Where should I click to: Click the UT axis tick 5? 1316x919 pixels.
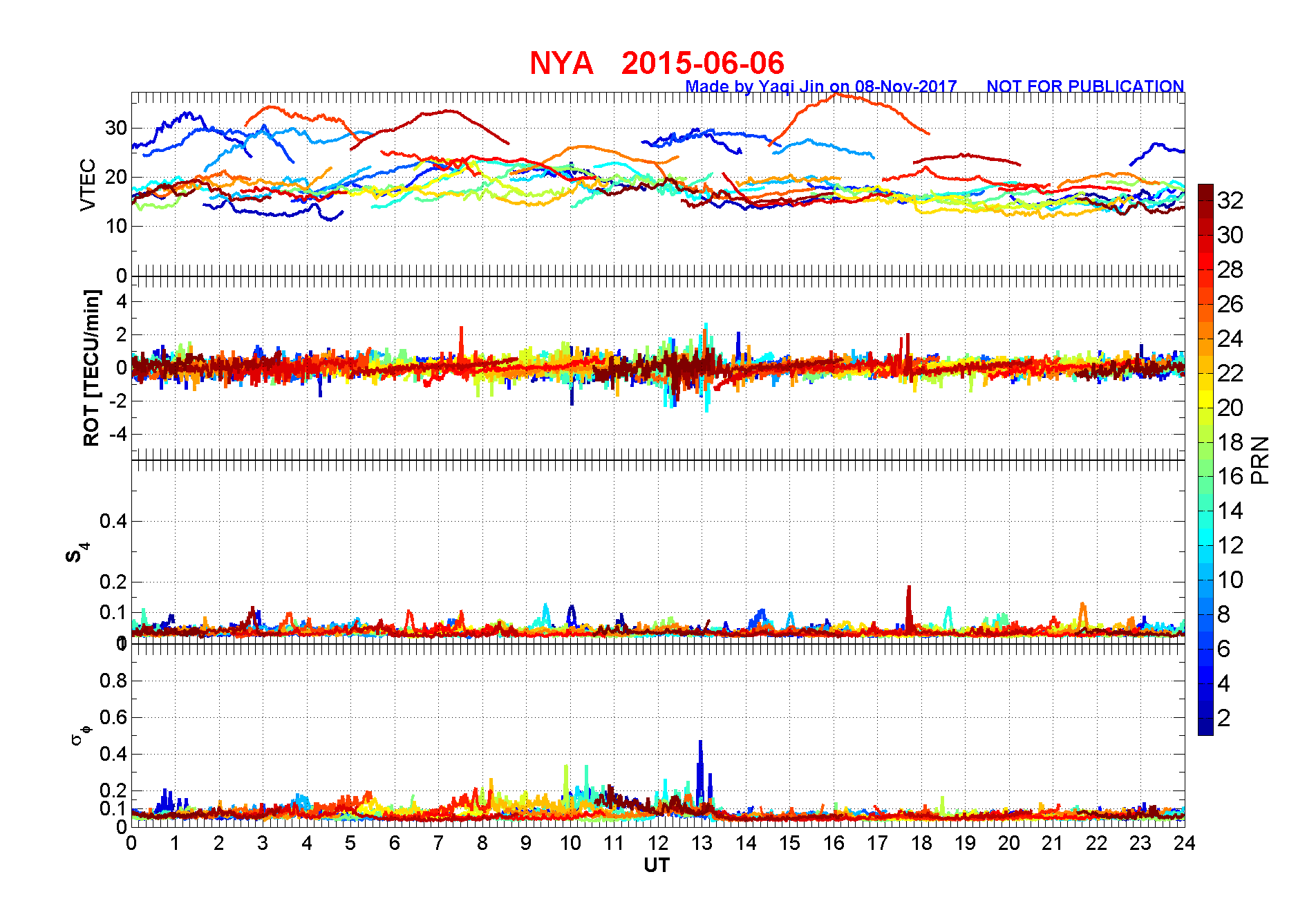[x=350, y=843]
